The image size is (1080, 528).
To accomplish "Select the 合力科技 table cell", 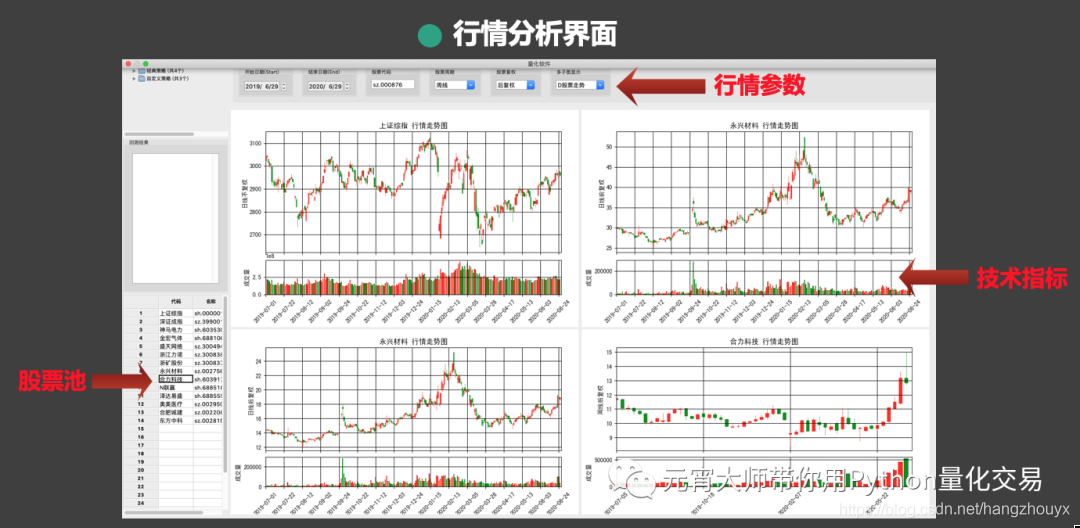I will (176, 379).
